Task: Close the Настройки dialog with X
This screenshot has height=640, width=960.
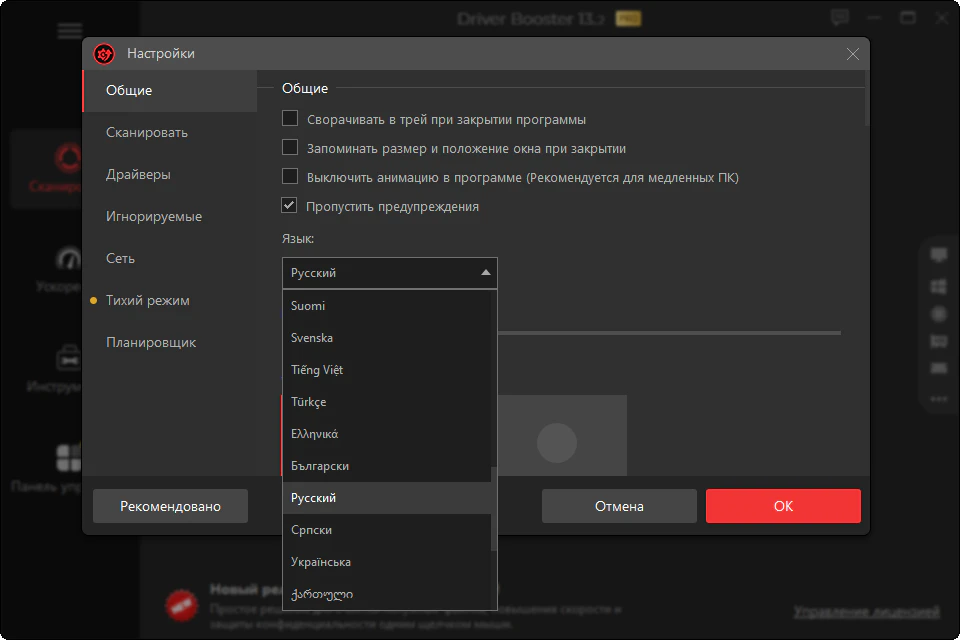Action: (852, 54)
